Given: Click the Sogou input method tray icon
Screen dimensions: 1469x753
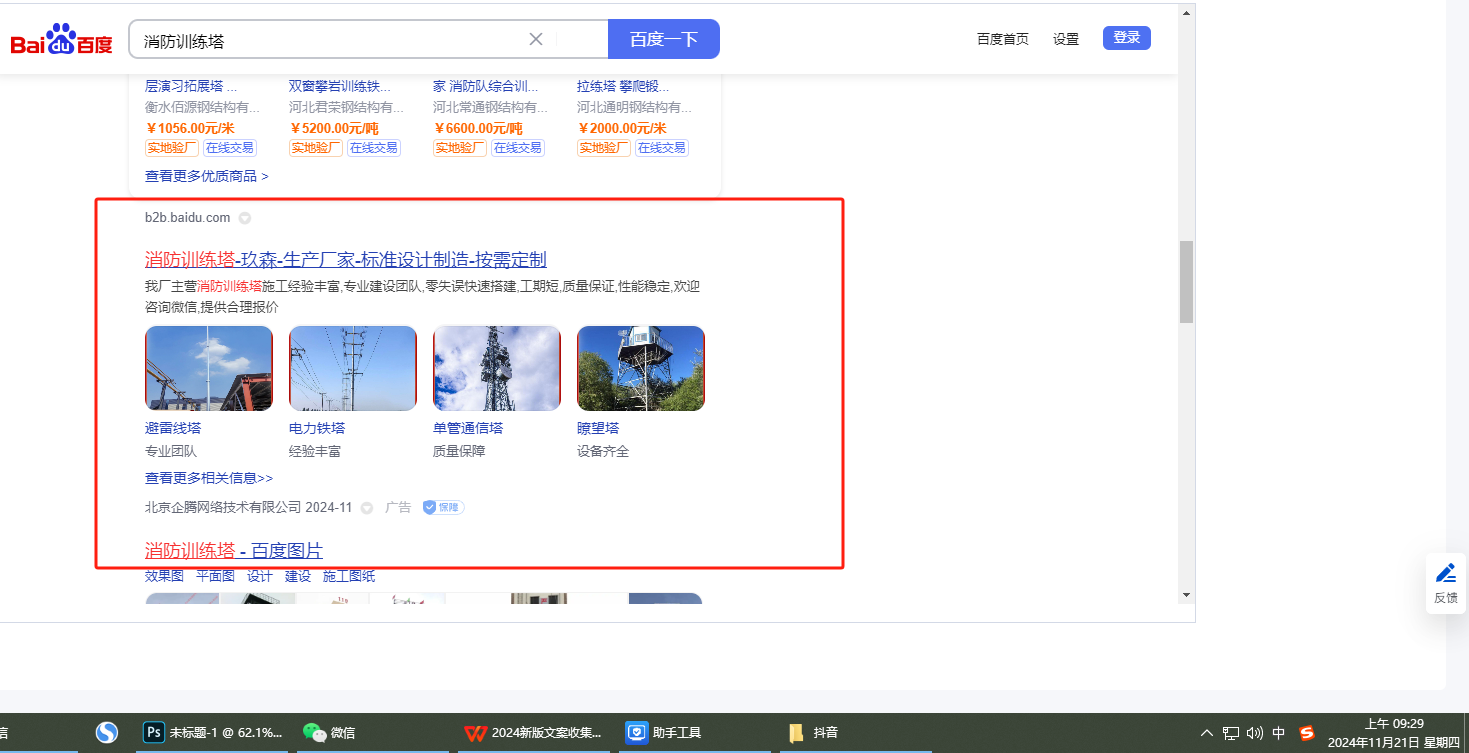Looking at the screenshot, I should (1306, 733).
